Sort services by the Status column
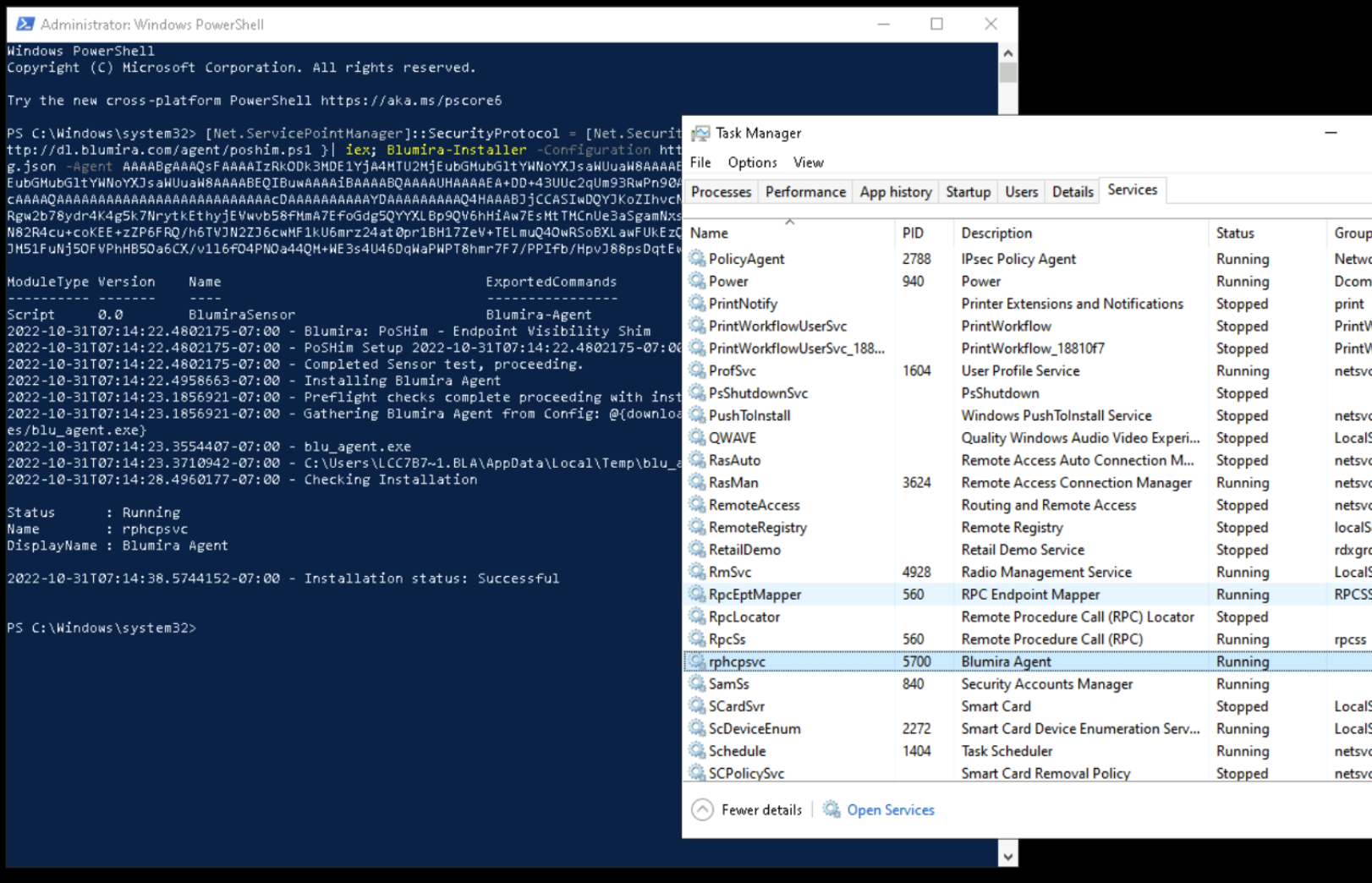The height and width of the screenshot is (883, 1372). pyautogui.click(x=1235, y=233)
